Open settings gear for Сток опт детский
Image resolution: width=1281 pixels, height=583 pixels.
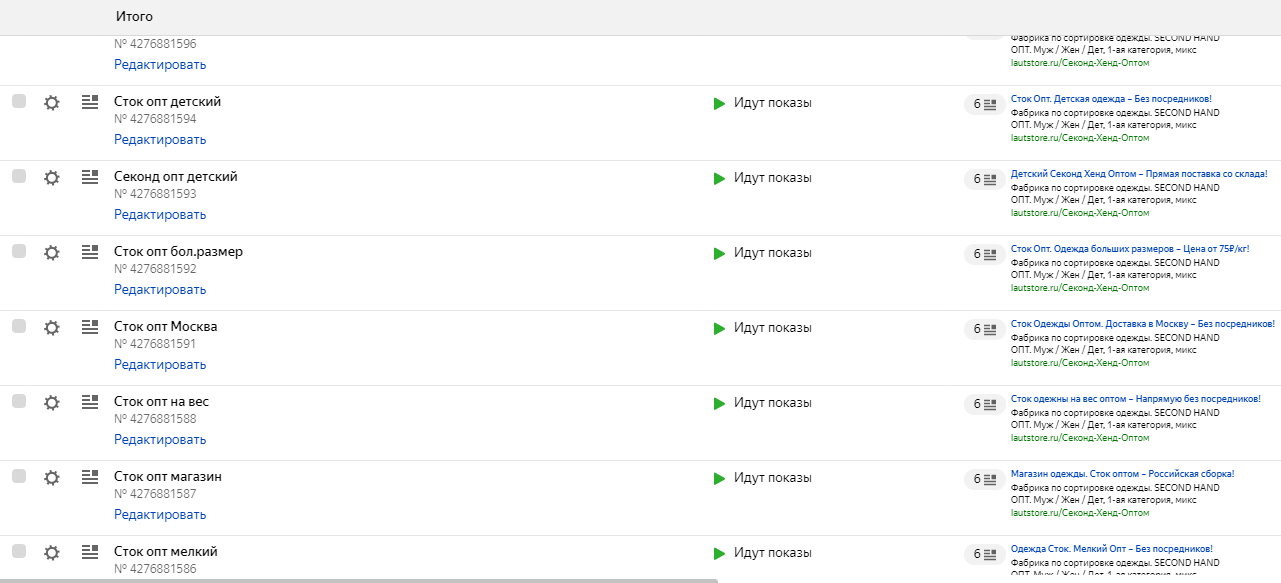point(52,102)
